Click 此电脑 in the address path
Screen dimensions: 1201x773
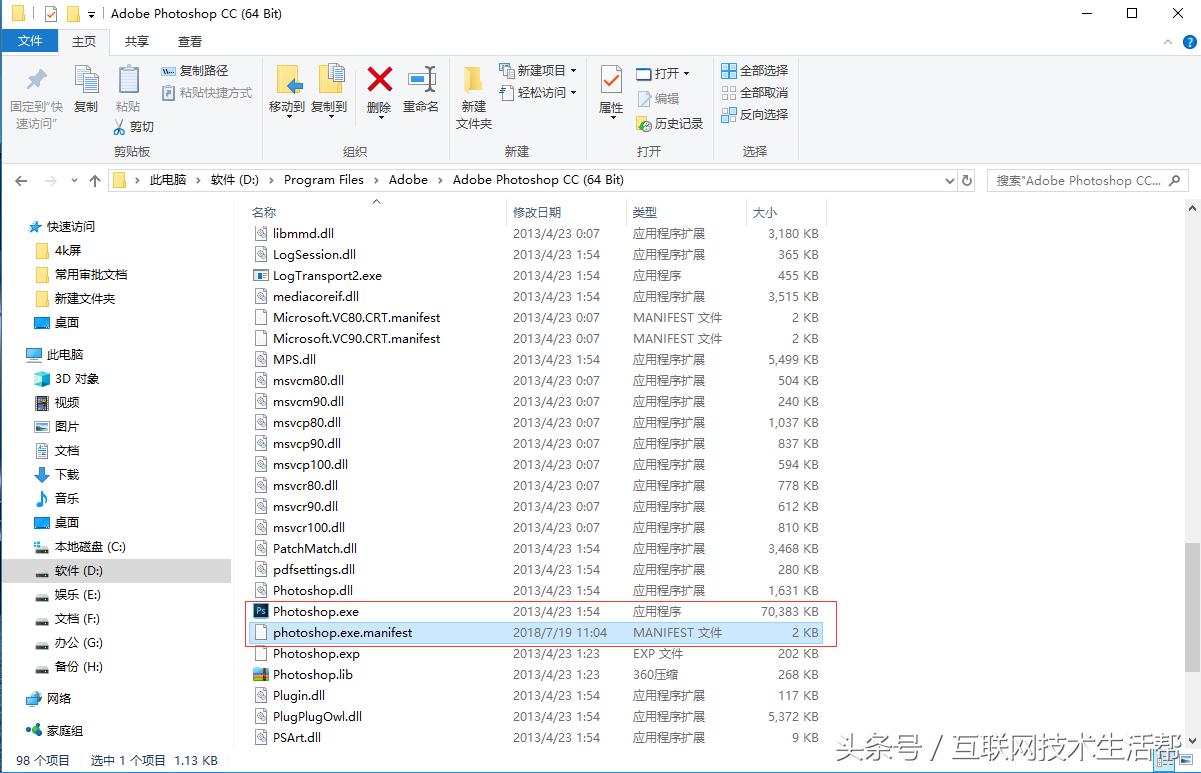coord(168,180)
